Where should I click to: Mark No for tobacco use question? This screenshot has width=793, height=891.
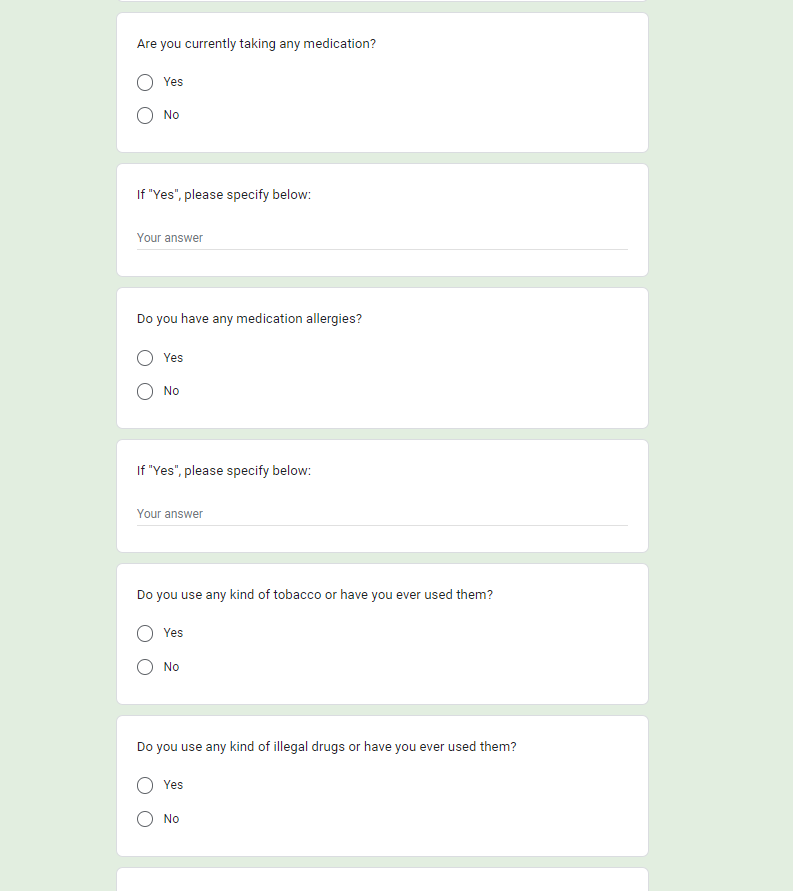145,667
